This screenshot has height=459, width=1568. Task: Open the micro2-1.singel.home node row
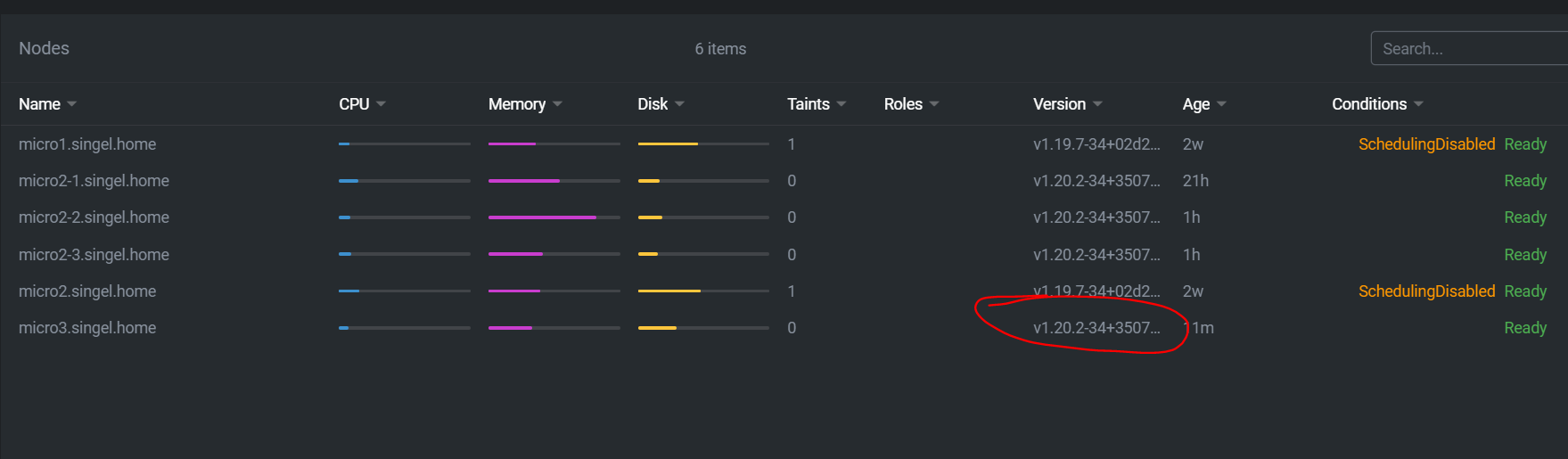[x=94, y=181]
